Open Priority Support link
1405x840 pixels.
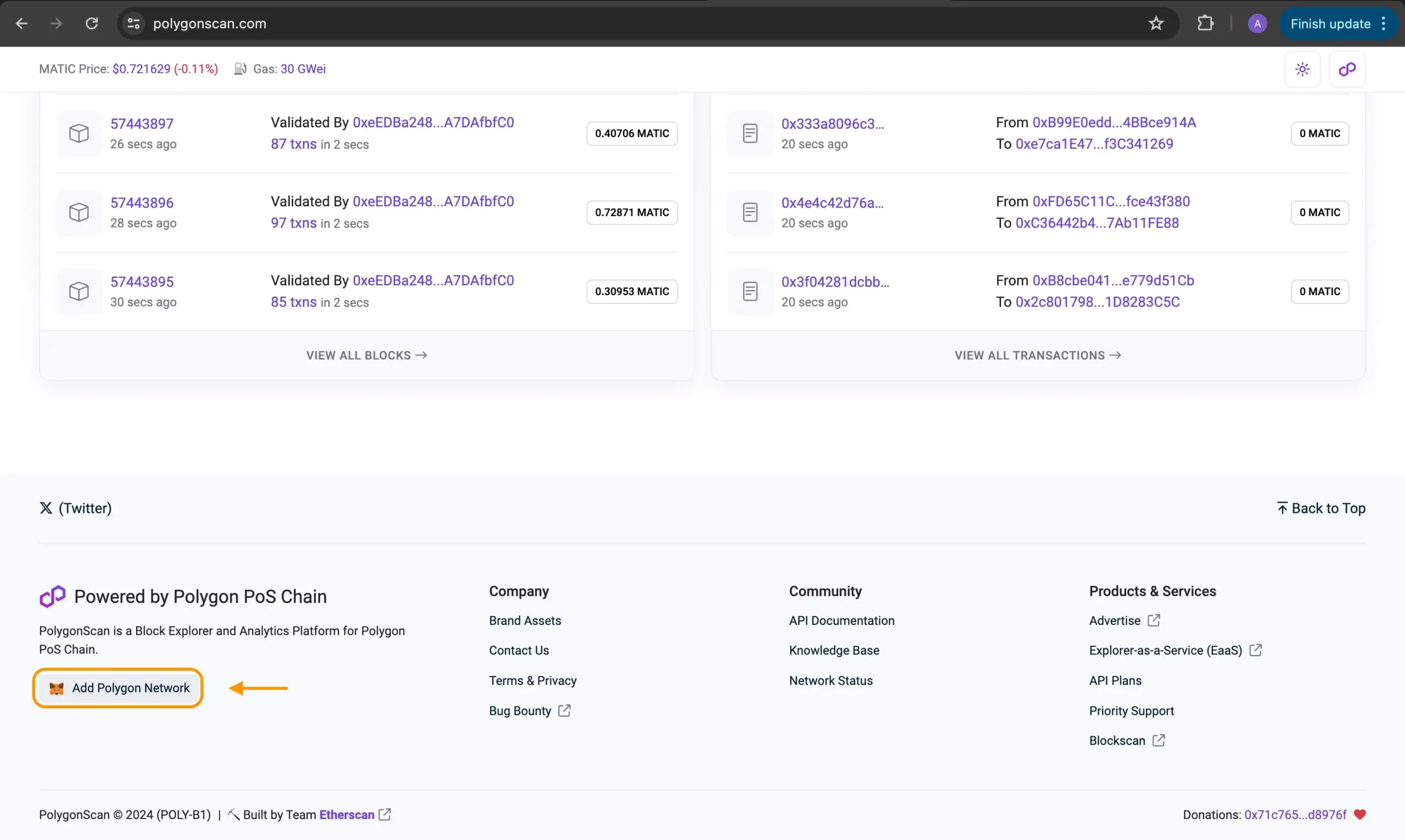pos(1131,711)
